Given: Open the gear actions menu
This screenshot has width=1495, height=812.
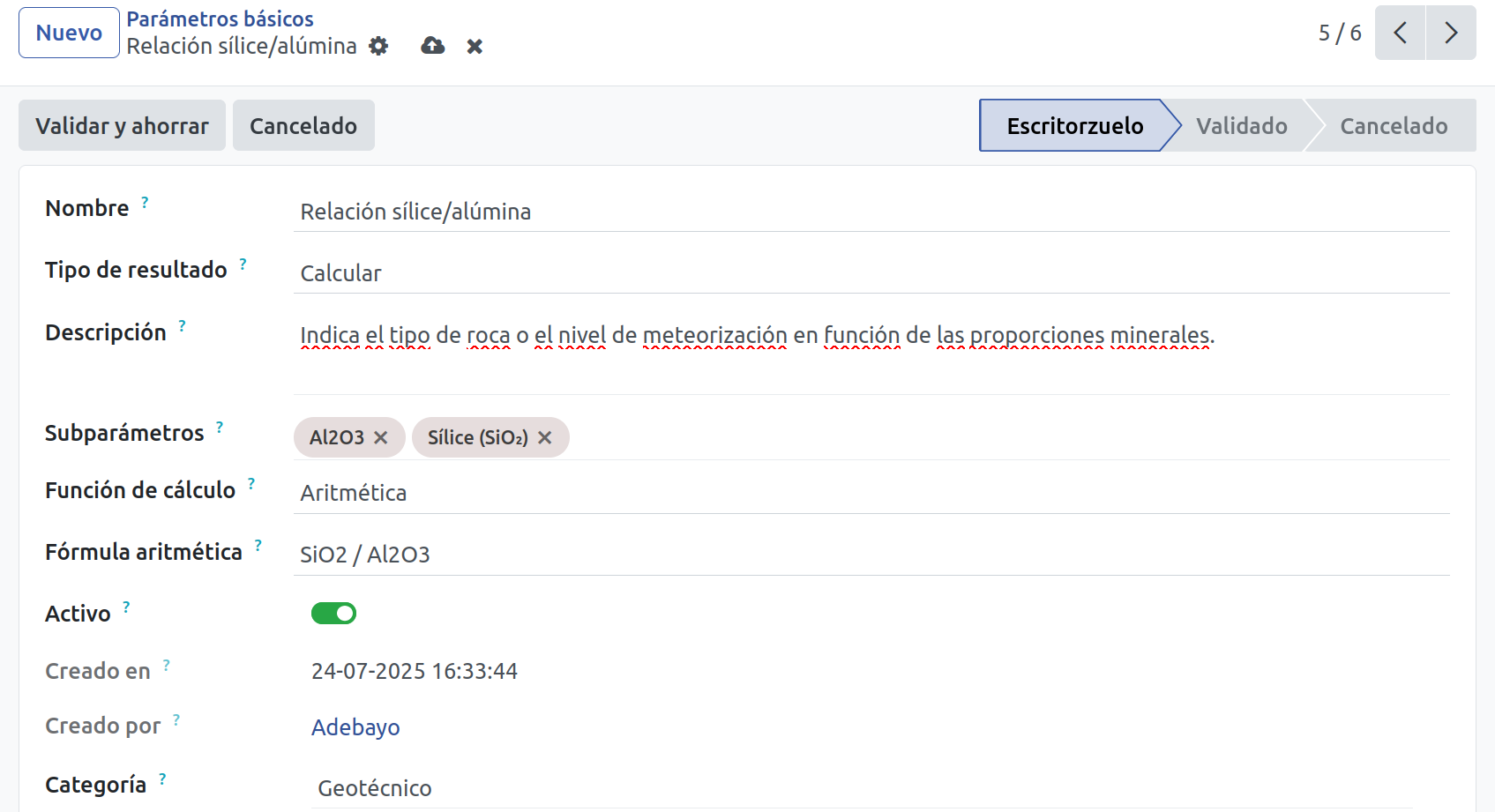Looking at the screenshot, I should (378, 46).
